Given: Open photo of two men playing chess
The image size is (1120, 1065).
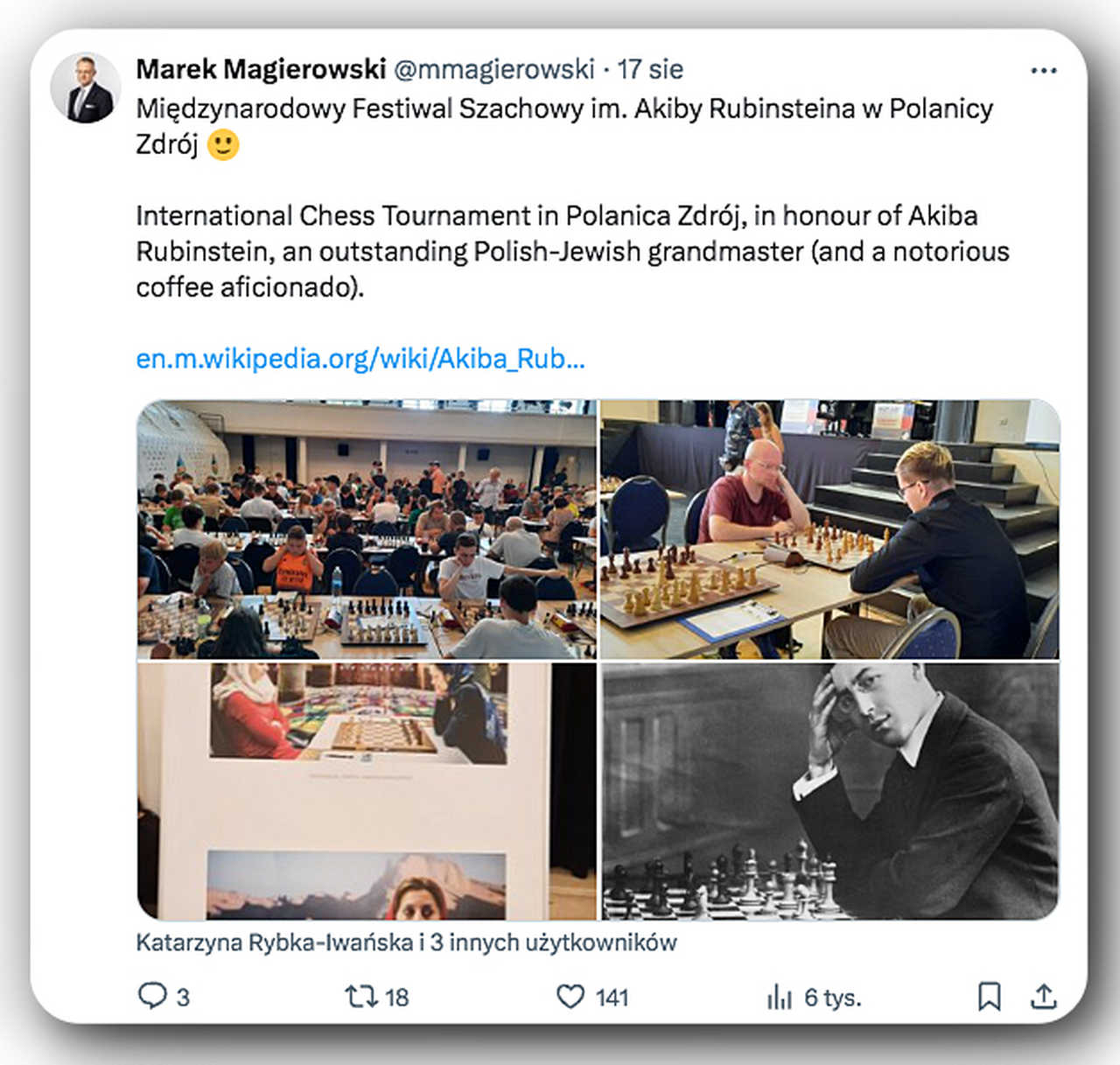Looking at the screenshot, I should tap(829, 529).
